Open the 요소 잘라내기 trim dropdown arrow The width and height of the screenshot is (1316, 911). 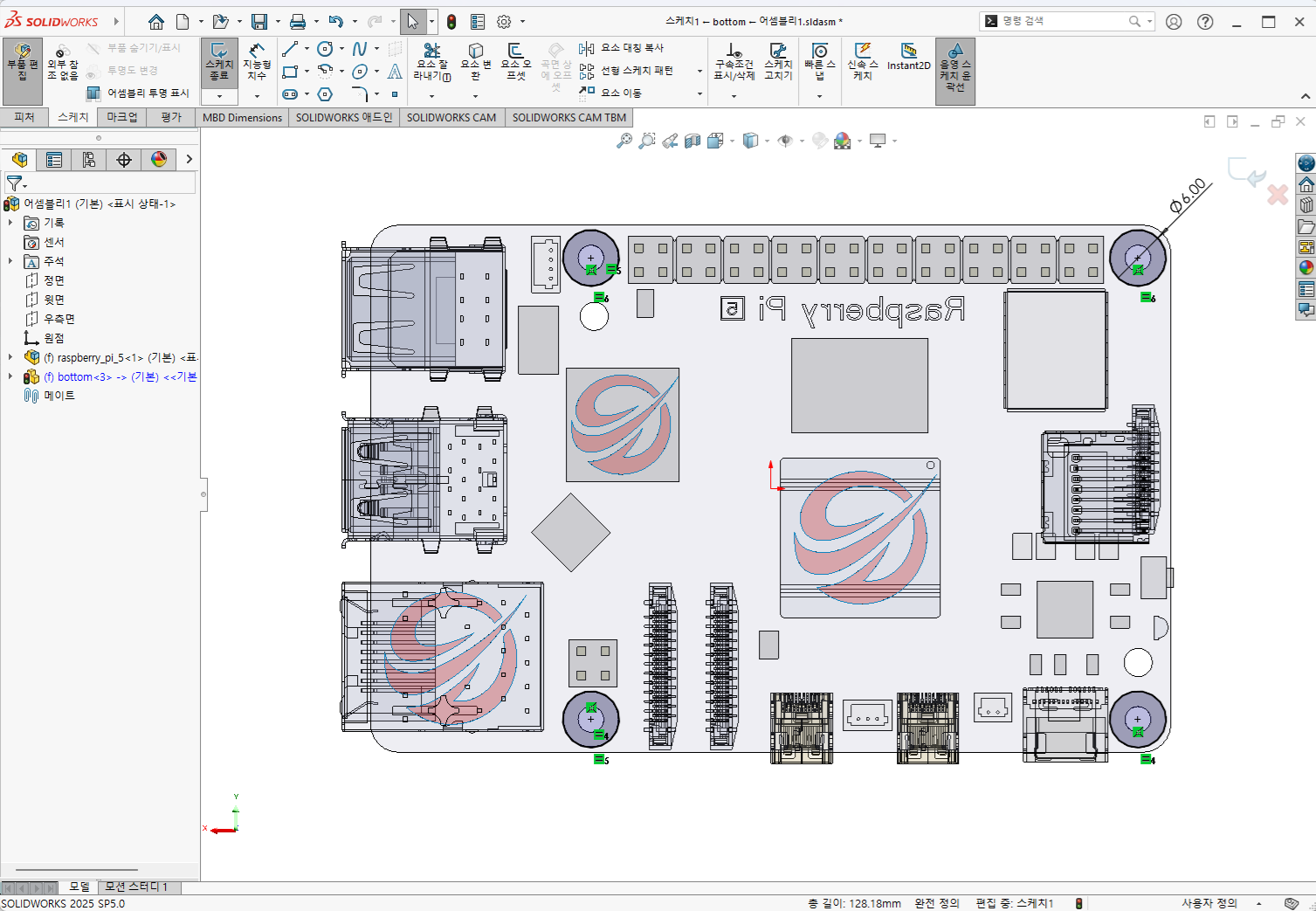pos(431,95)
